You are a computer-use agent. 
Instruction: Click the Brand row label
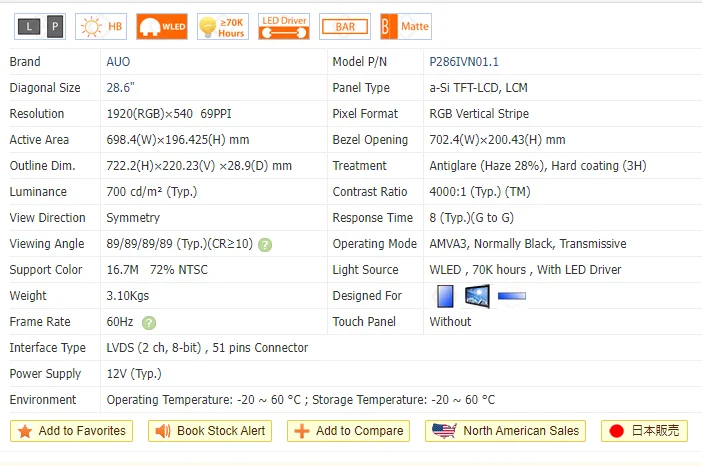25,62
